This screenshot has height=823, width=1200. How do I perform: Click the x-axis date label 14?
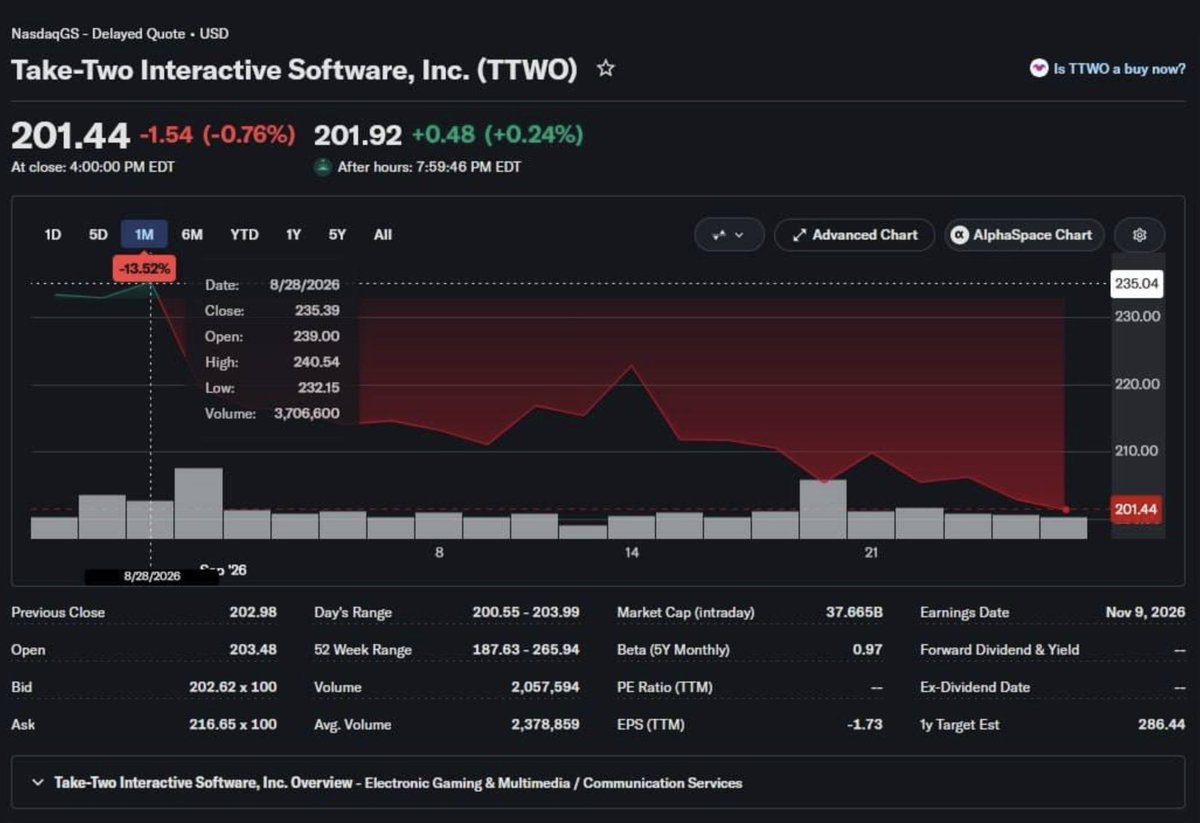pos(632,552)
